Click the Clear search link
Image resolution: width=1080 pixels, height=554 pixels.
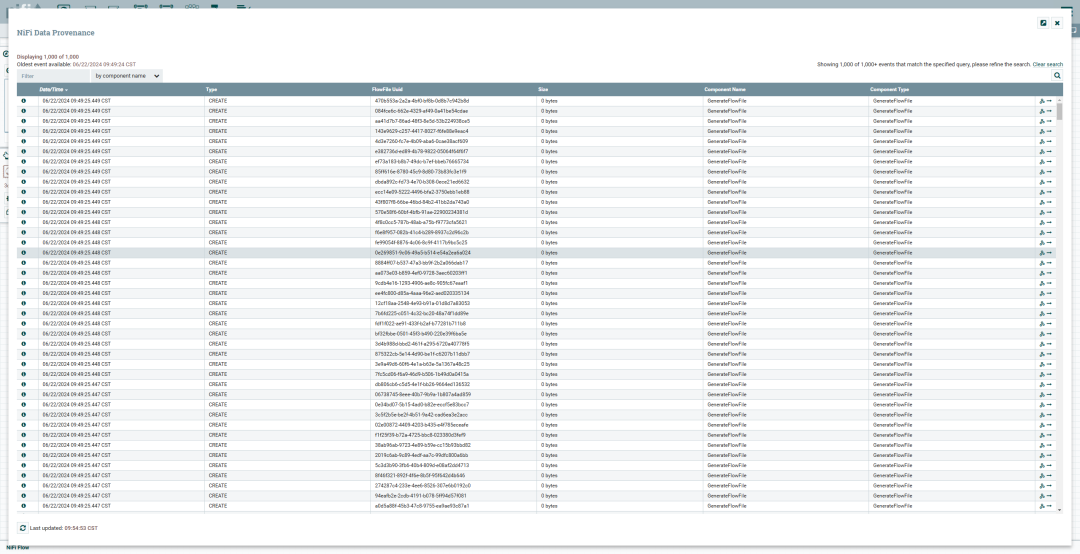(1048, 64)
